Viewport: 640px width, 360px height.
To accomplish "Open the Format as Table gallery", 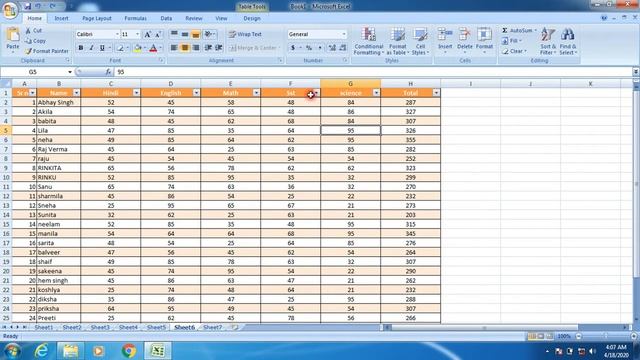I will (x=397, y=41).
